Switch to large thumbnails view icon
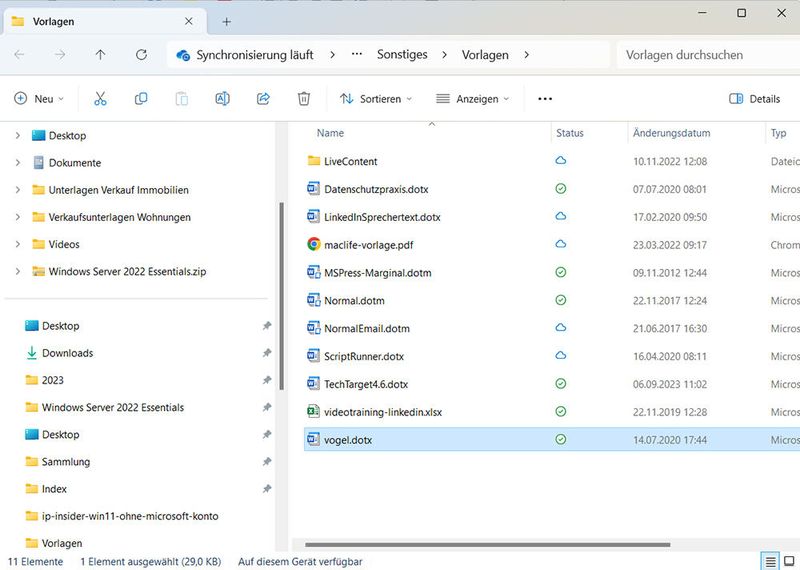800x570 pixels. [788, 562]
